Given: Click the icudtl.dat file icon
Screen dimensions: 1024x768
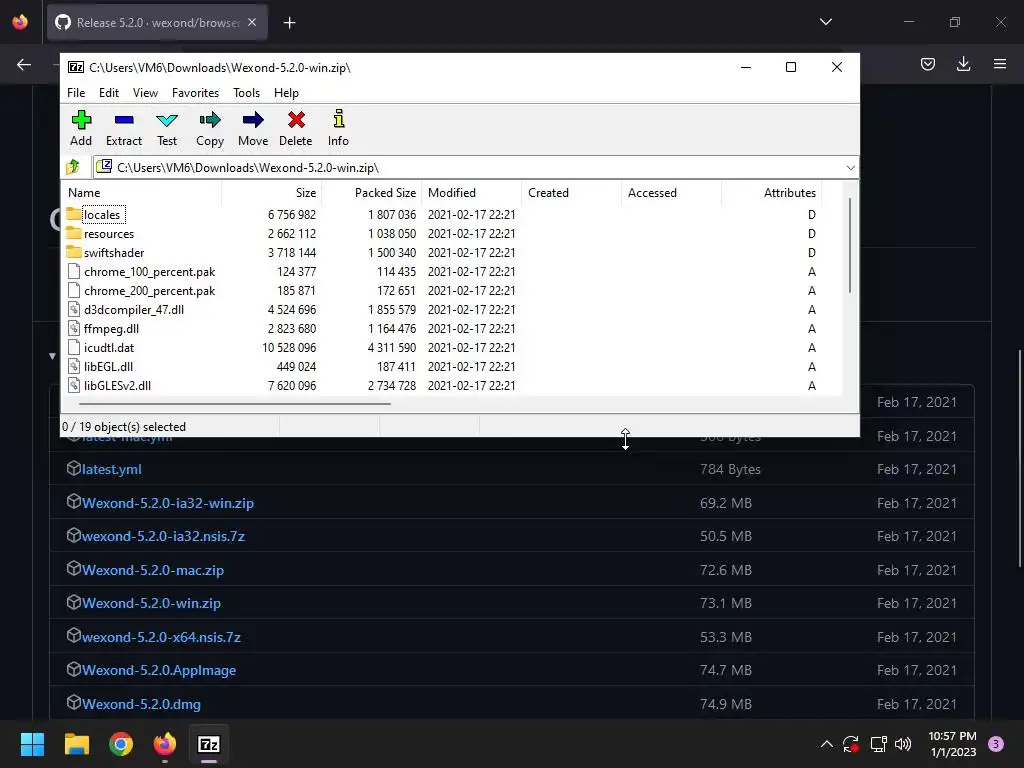Looking at the screenshot, I should coord(74,347).
